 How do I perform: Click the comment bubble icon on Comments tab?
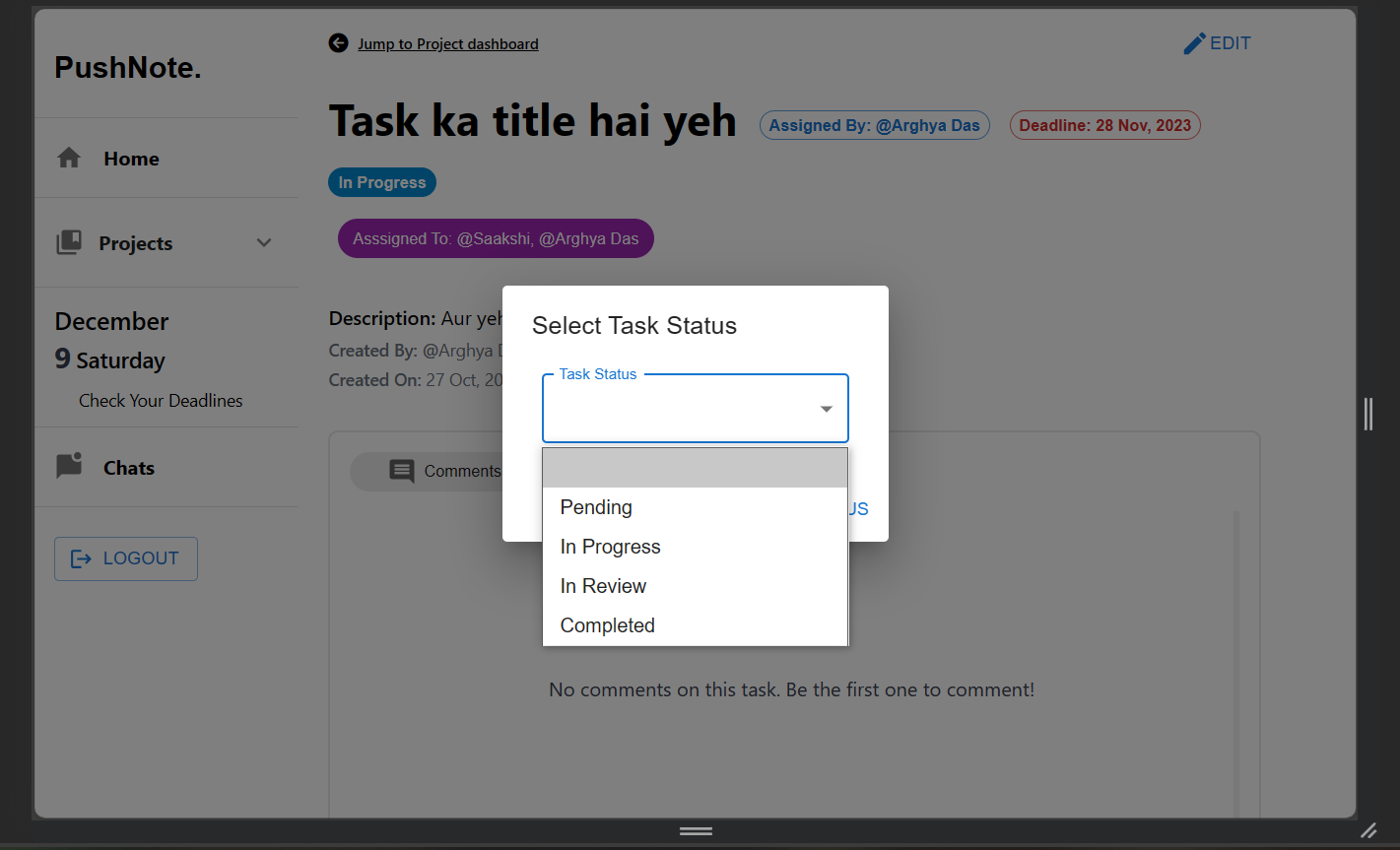[x=402, y=471]
